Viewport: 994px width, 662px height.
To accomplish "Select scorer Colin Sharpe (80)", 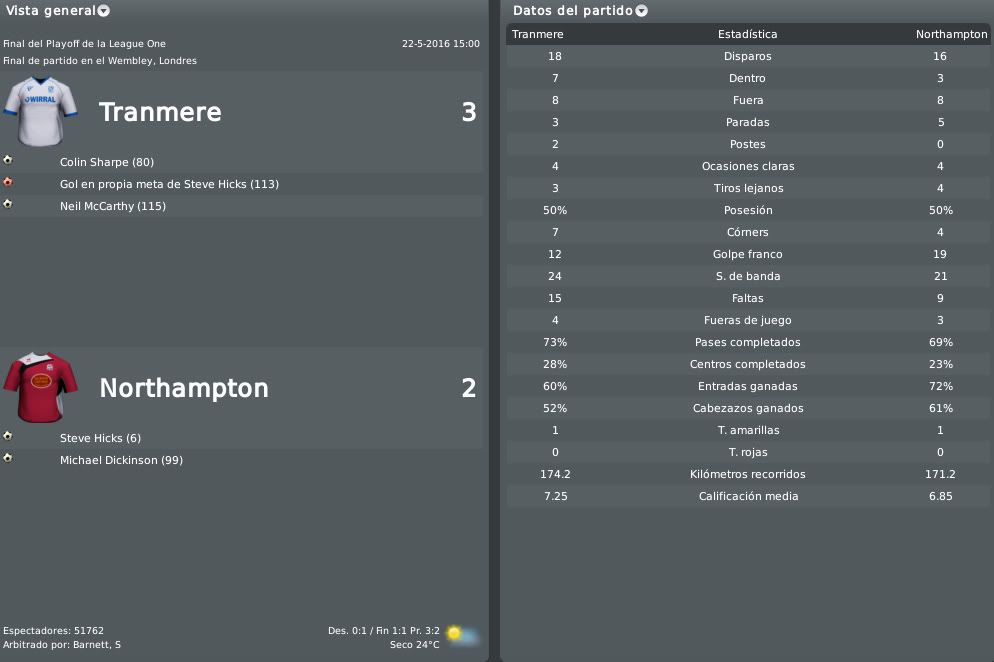I will click(x=107, y=162).
